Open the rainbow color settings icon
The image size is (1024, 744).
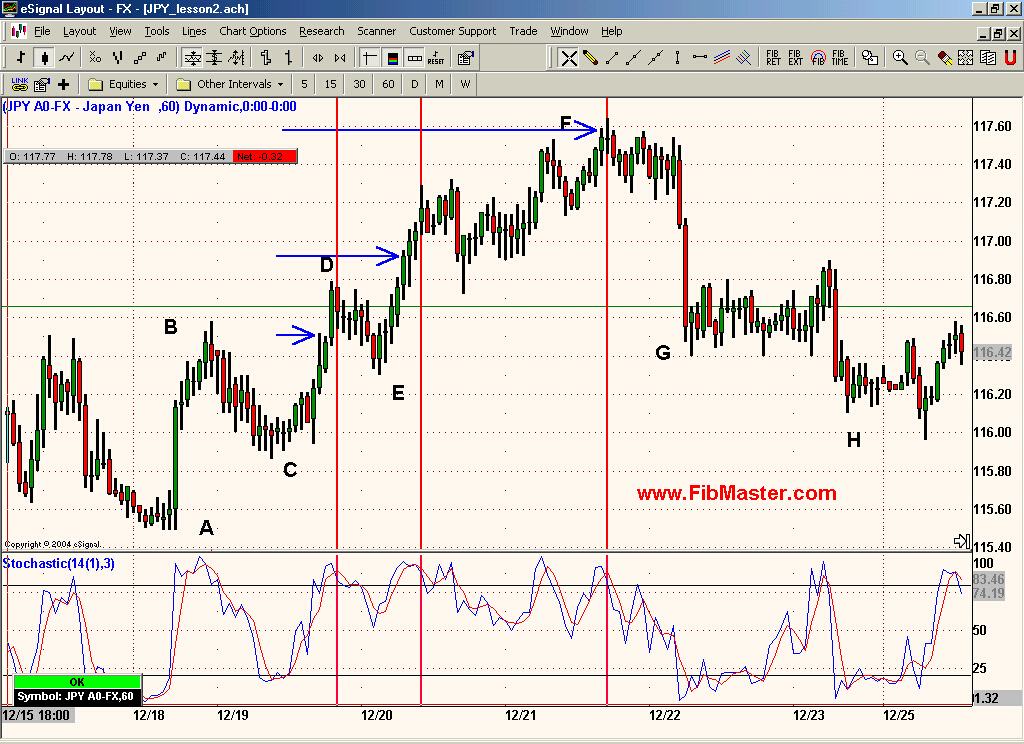point(392,58)
